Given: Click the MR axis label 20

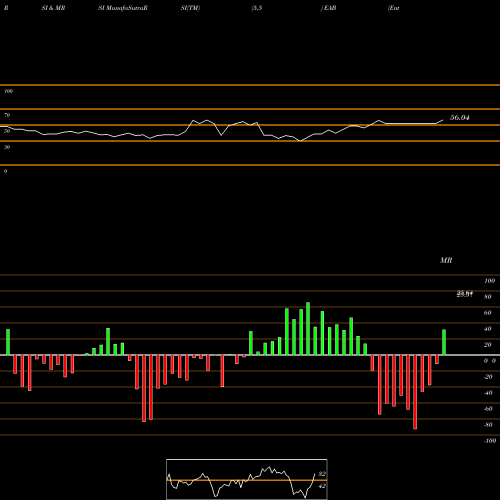Looking at the screenshot, I should pos(488,345).
